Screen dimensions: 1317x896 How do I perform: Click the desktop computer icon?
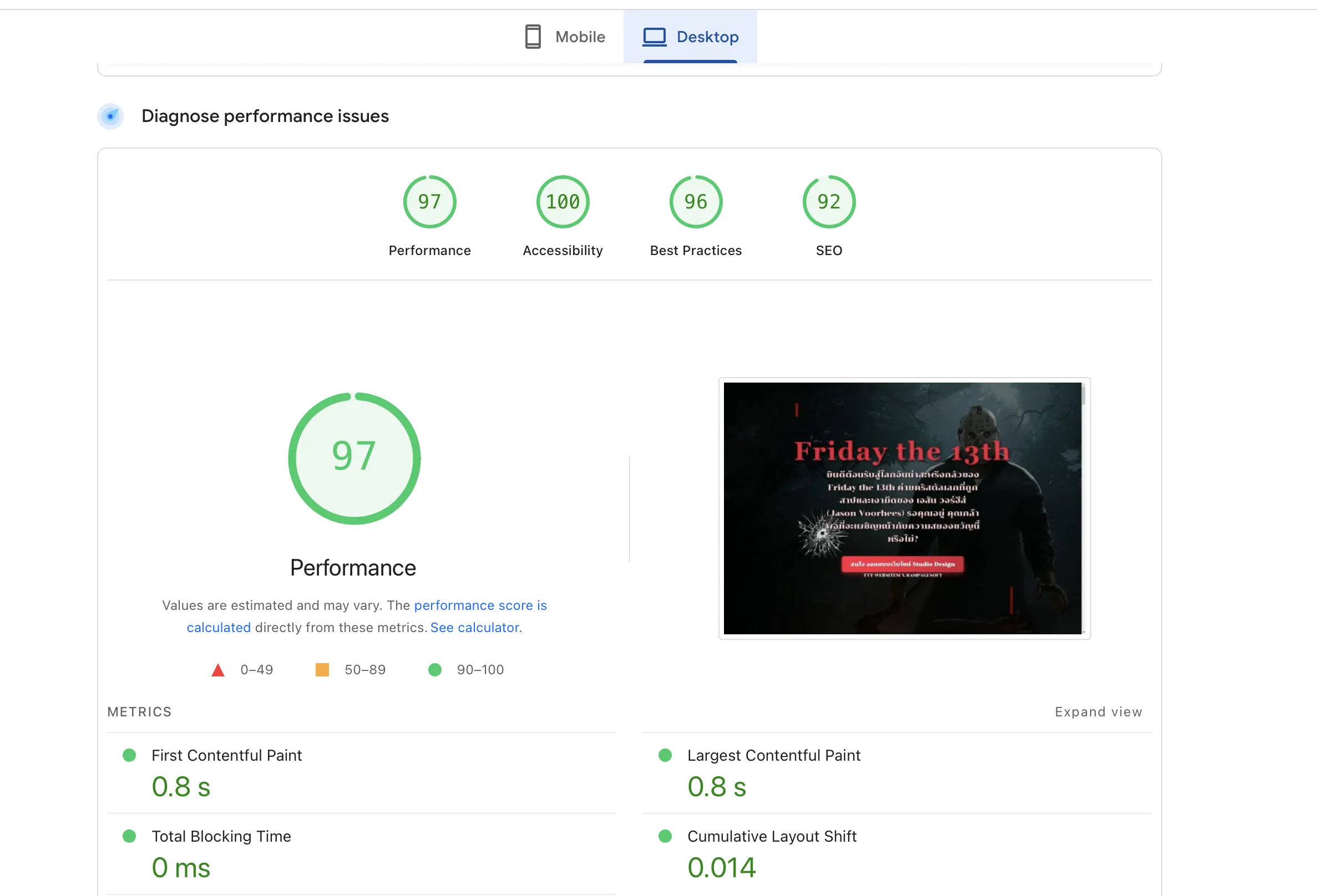[x=654, y=36]
